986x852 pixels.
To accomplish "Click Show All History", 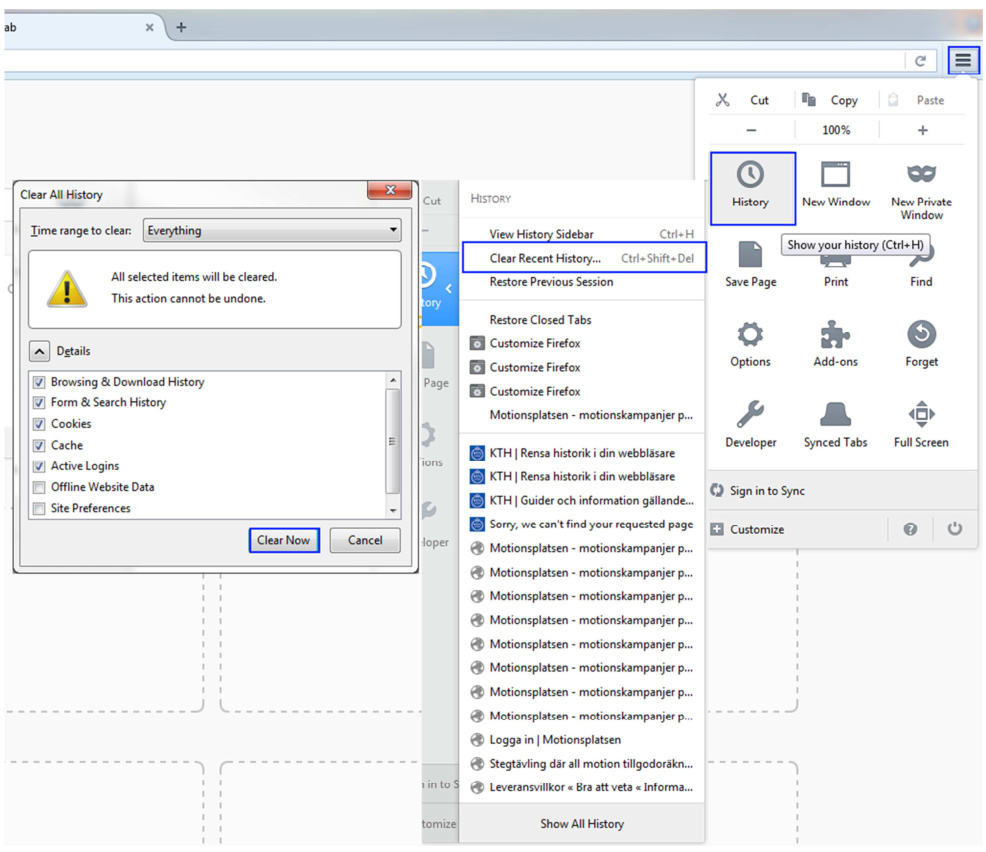I will (581, 824).
